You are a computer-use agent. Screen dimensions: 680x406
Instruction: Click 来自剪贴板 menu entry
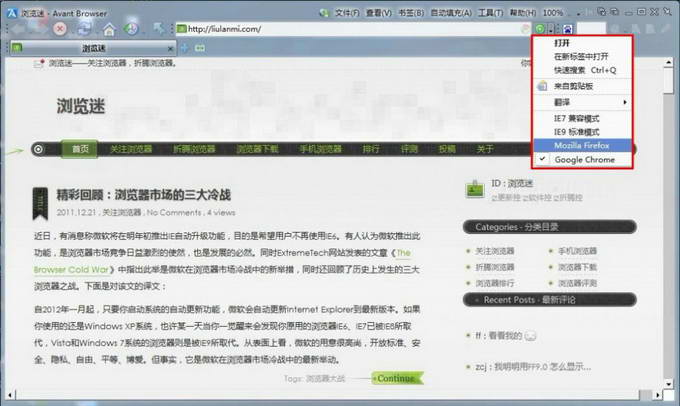coord(582,86)
